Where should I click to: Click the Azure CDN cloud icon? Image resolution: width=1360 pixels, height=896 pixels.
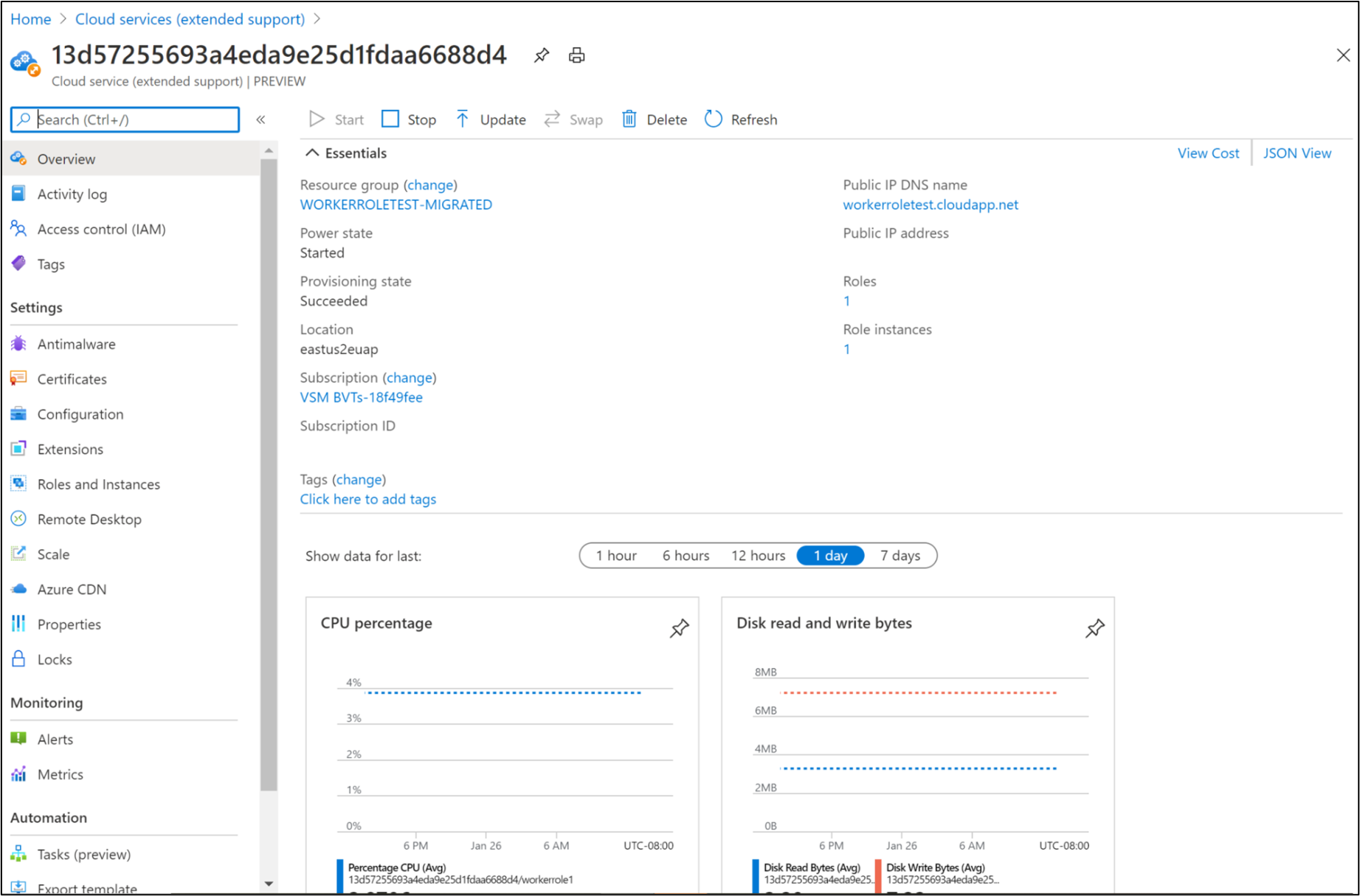[x=19, y=589]
